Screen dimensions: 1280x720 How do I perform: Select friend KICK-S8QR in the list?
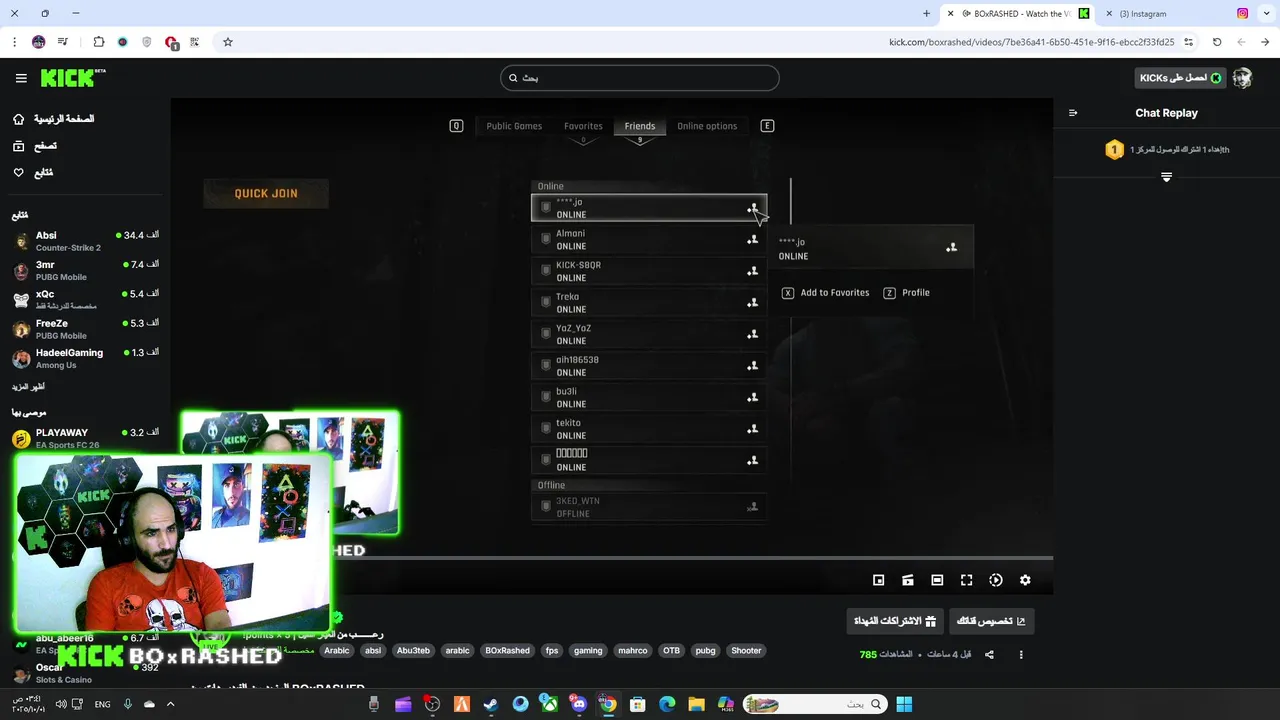pos(649,271)
